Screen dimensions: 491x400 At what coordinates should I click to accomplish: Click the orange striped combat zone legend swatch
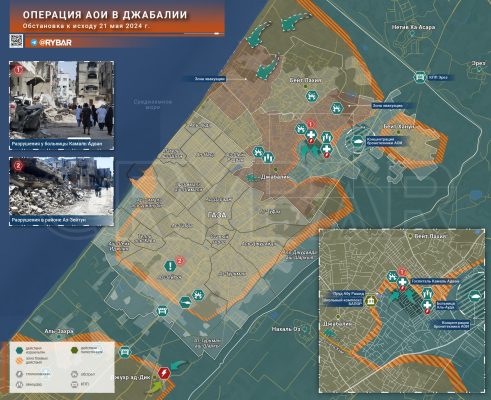(20, 360)
